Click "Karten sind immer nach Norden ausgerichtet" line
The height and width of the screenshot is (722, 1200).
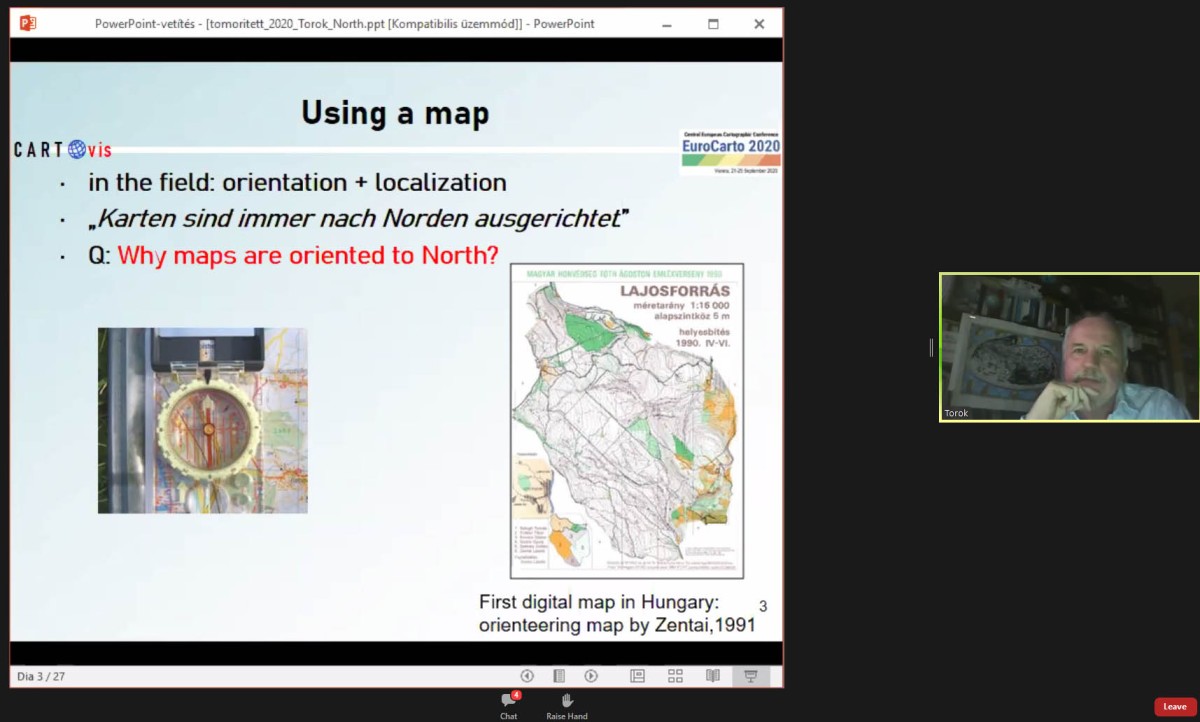click(359, 218)
